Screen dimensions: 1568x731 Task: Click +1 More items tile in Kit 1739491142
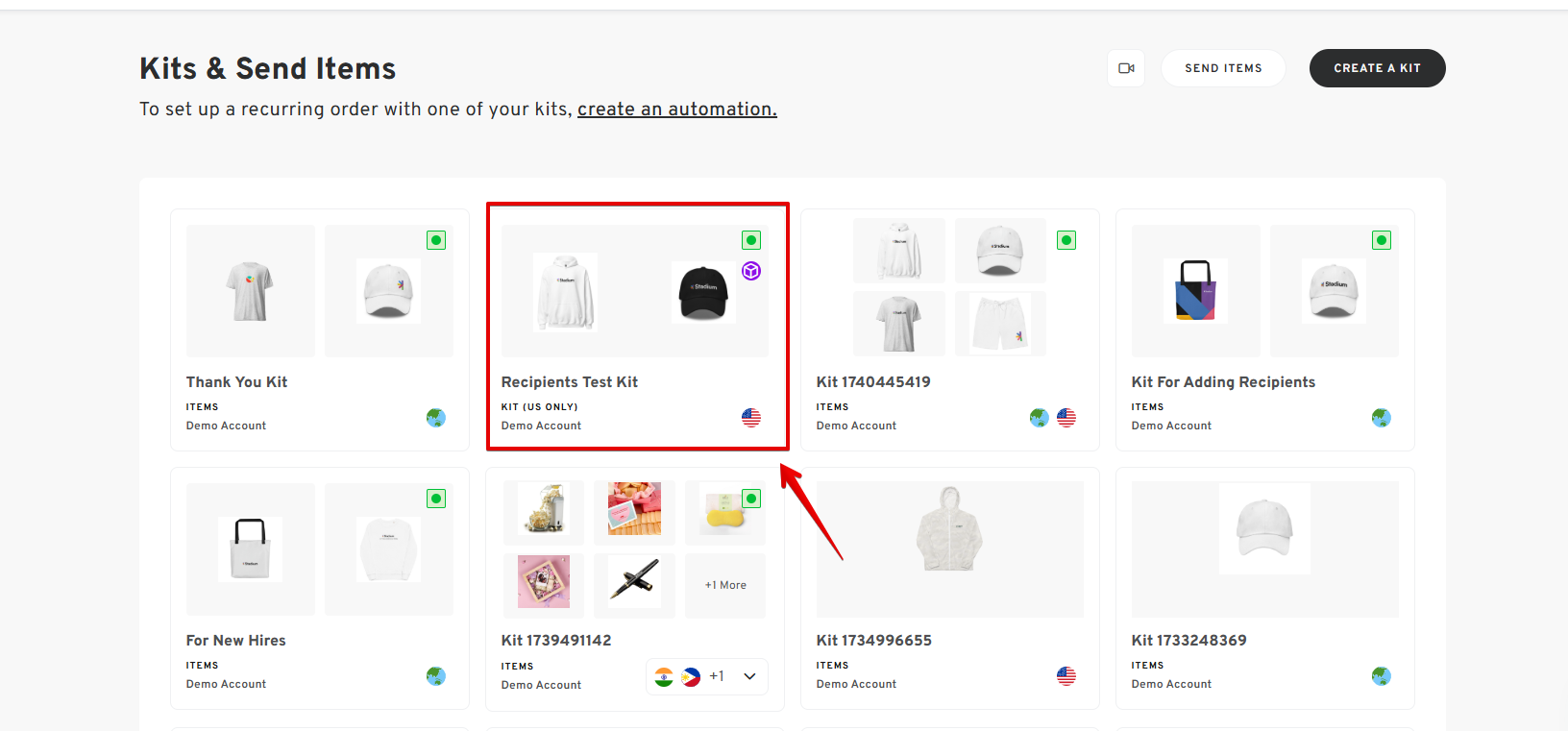[725, 585]
